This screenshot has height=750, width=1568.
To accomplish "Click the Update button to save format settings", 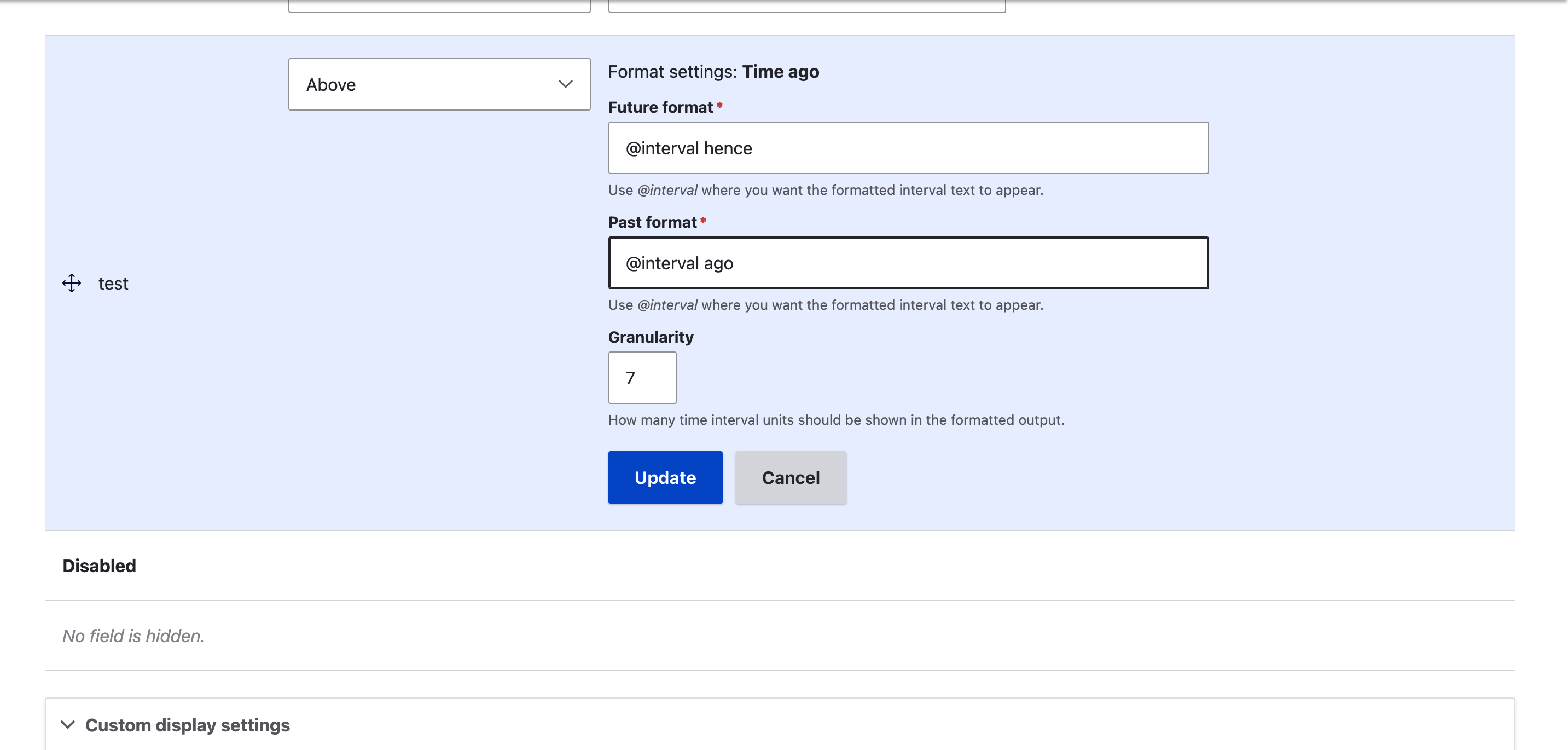I will (665, 477).
